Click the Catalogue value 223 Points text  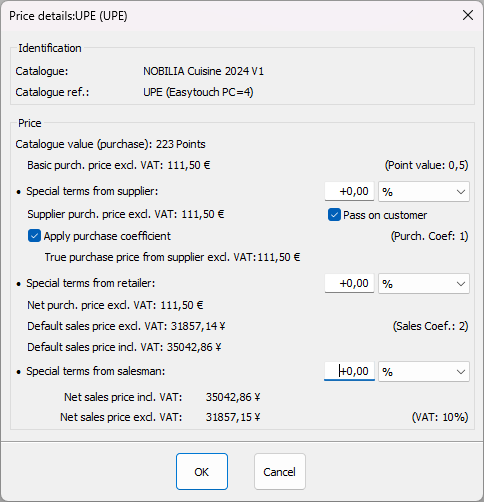click(x=110, y=144)
